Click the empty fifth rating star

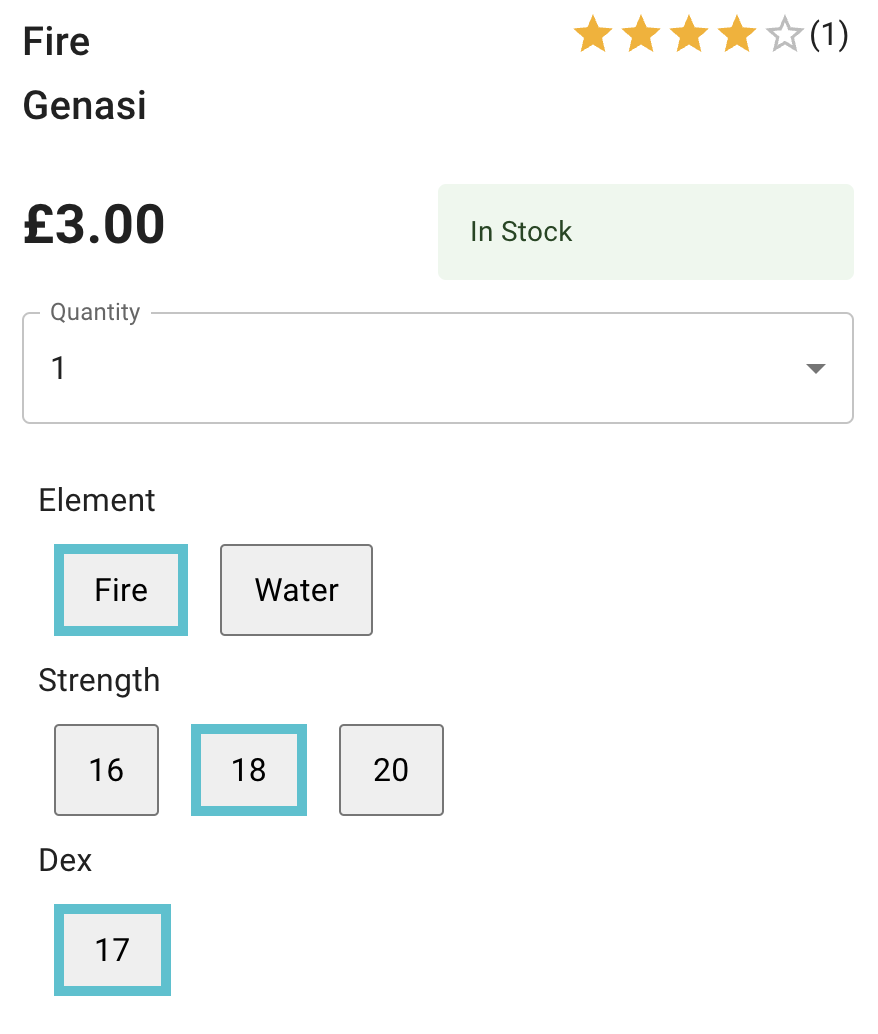785,36
